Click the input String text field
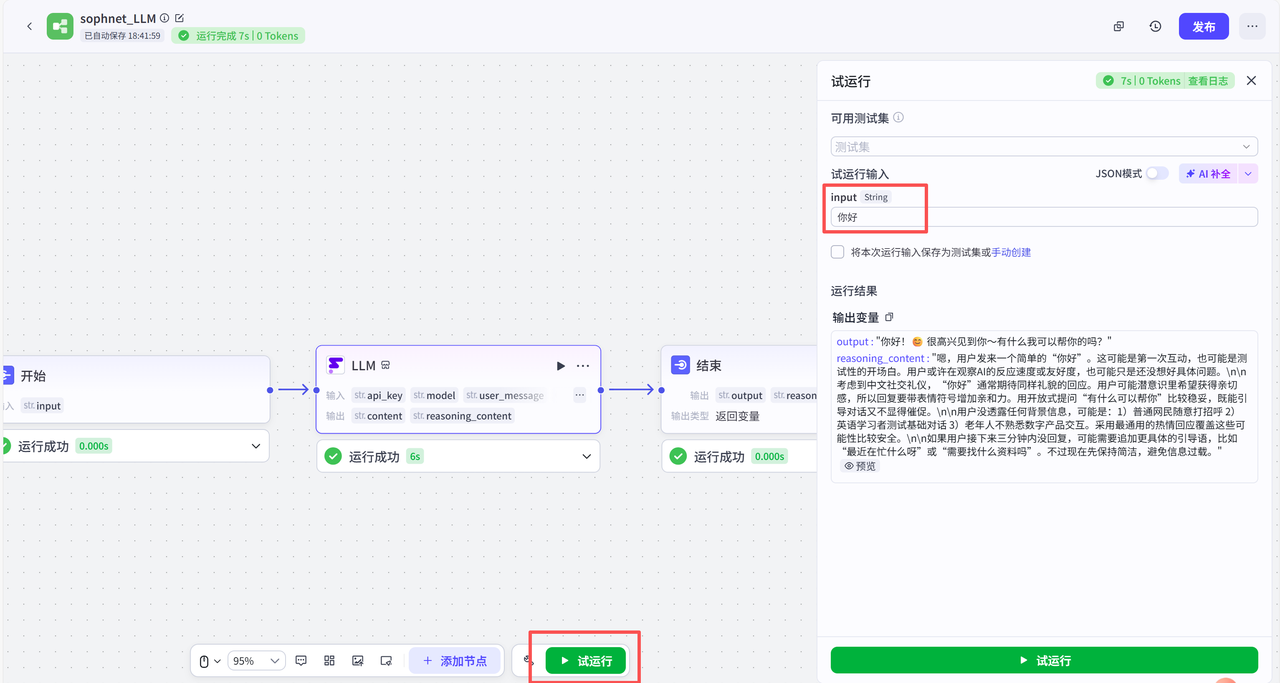Image resolution: width=1280 pixels, height=683 pixels. pyautogui.click(x=1044, y=217)
